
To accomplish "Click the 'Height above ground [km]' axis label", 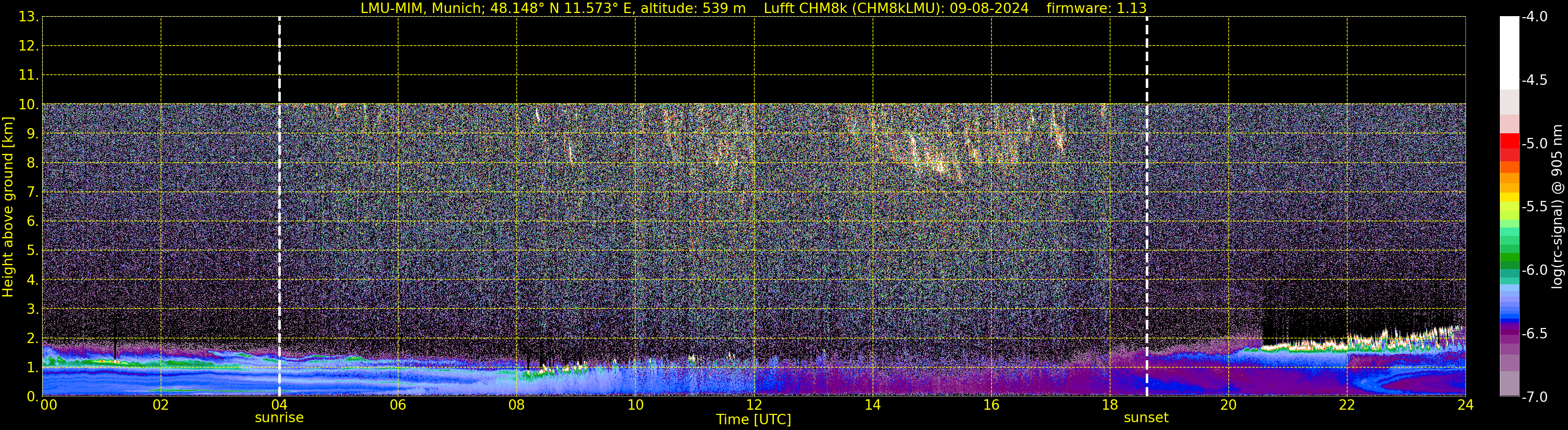I will coord(7,207).
